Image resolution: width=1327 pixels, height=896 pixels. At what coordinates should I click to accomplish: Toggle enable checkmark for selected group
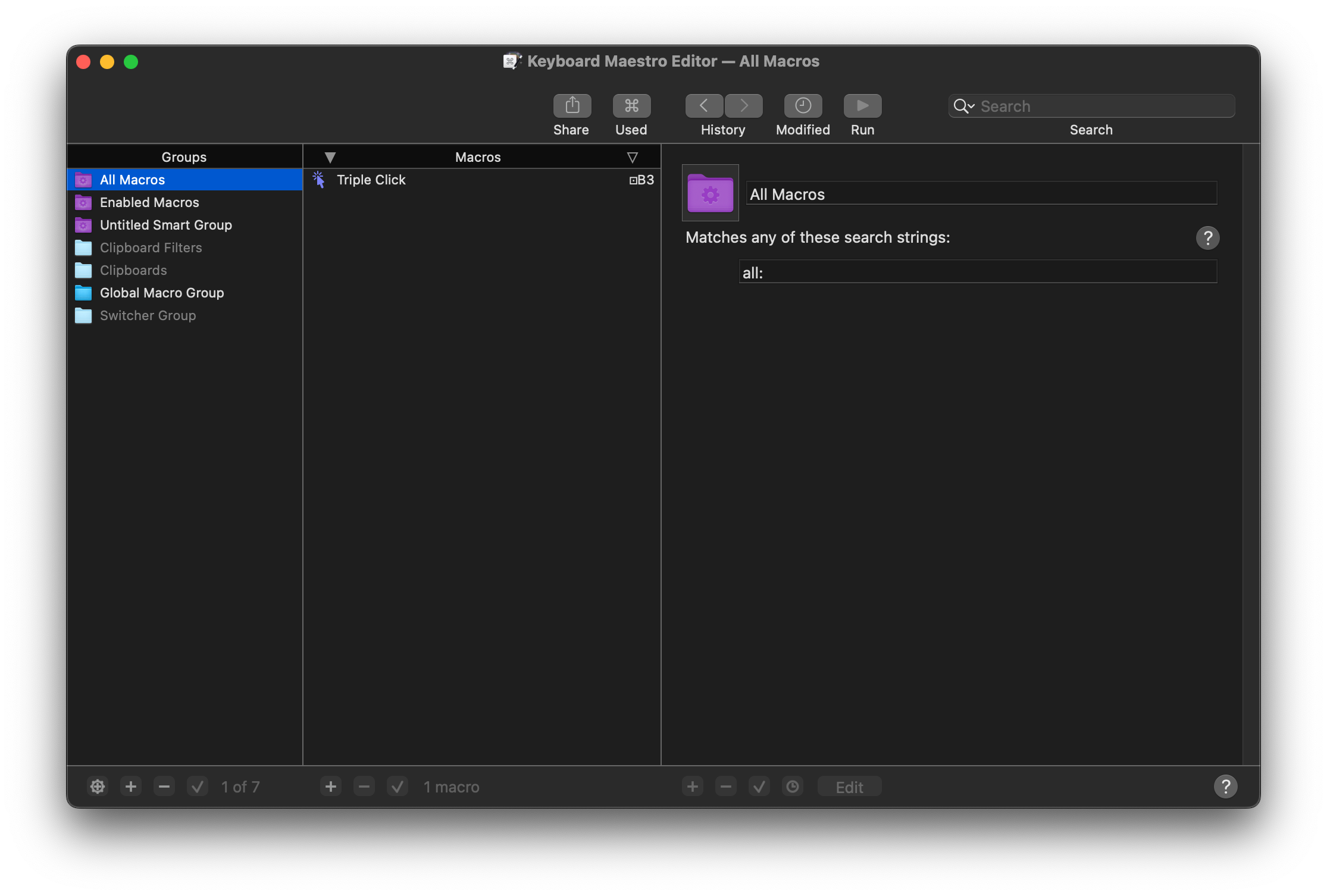[x=198, y=787]
